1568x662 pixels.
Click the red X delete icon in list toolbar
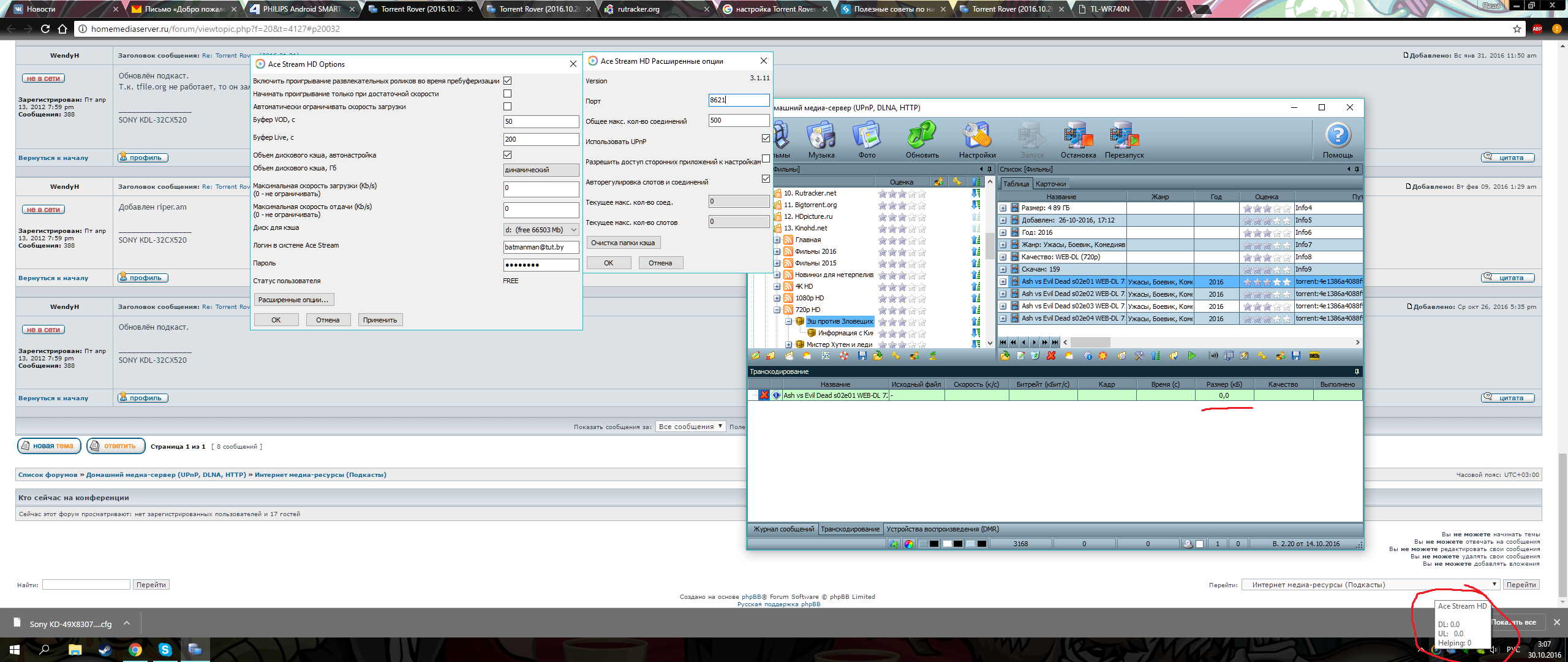[1051, 356]
